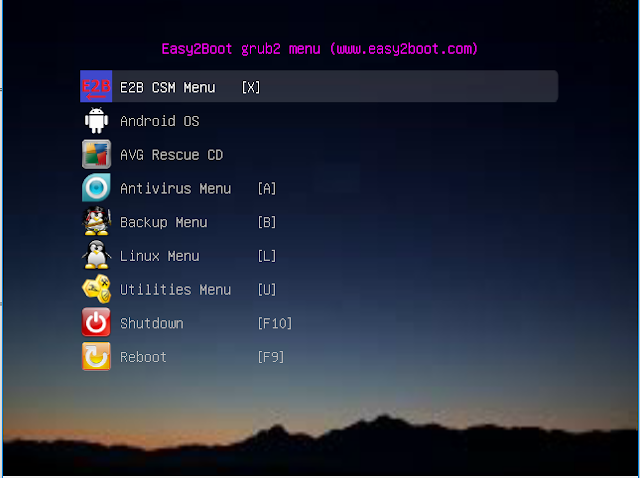This screenshot has width=640, height=478.
Task: Click the [X] hotkey label
Action: pyautogui.click(x=251, y=87)
